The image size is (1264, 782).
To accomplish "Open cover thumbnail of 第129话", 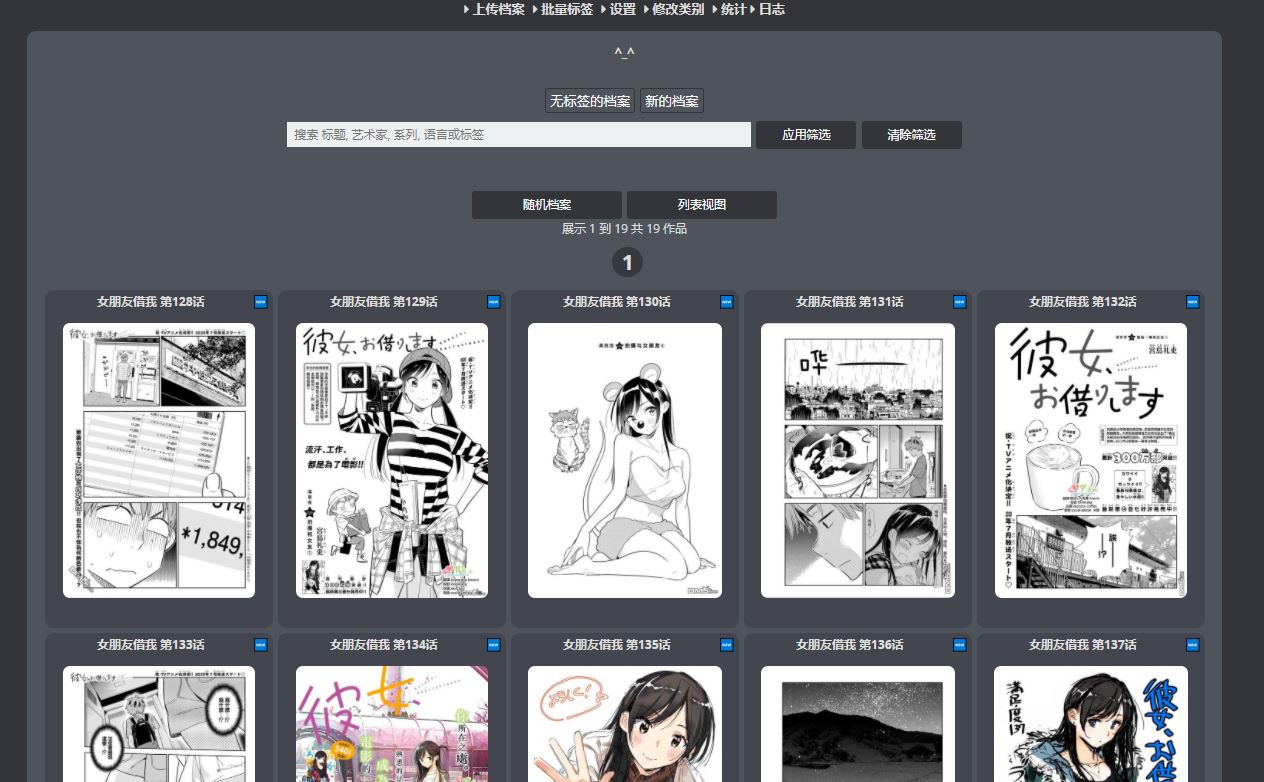I will point(392,460).
